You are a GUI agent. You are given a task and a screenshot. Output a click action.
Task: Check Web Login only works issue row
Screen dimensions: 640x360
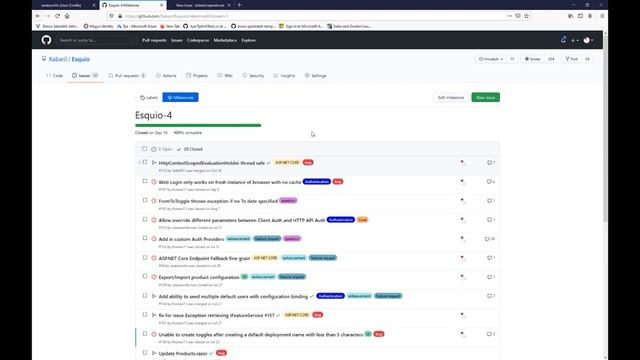coord(144,181)
